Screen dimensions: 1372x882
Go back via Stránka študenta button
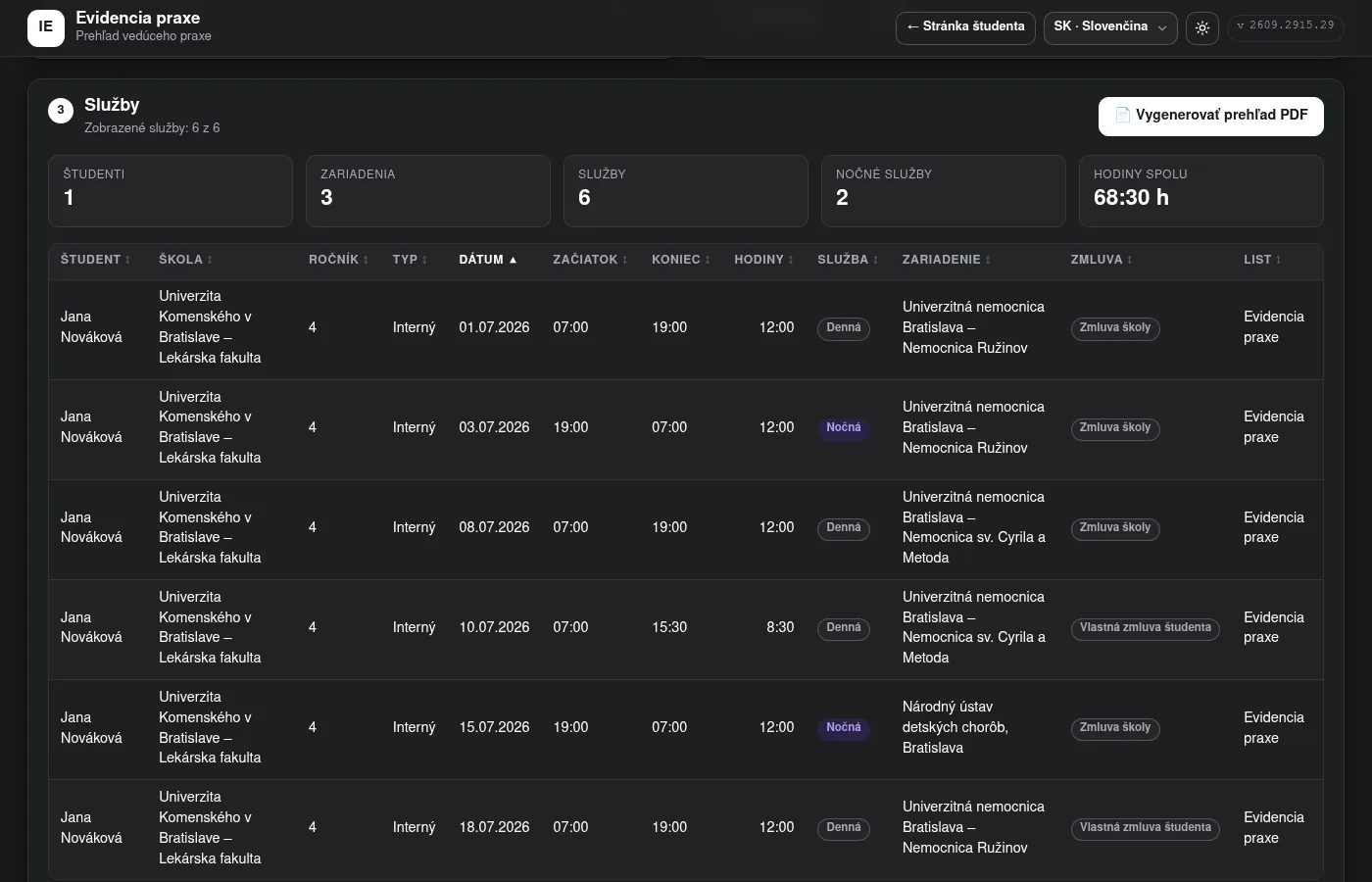[965, 27]
